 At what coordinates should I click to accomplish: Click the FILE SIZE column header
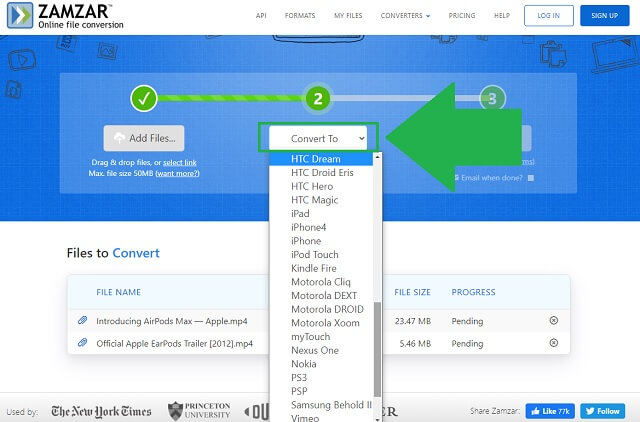pos(412,292)
